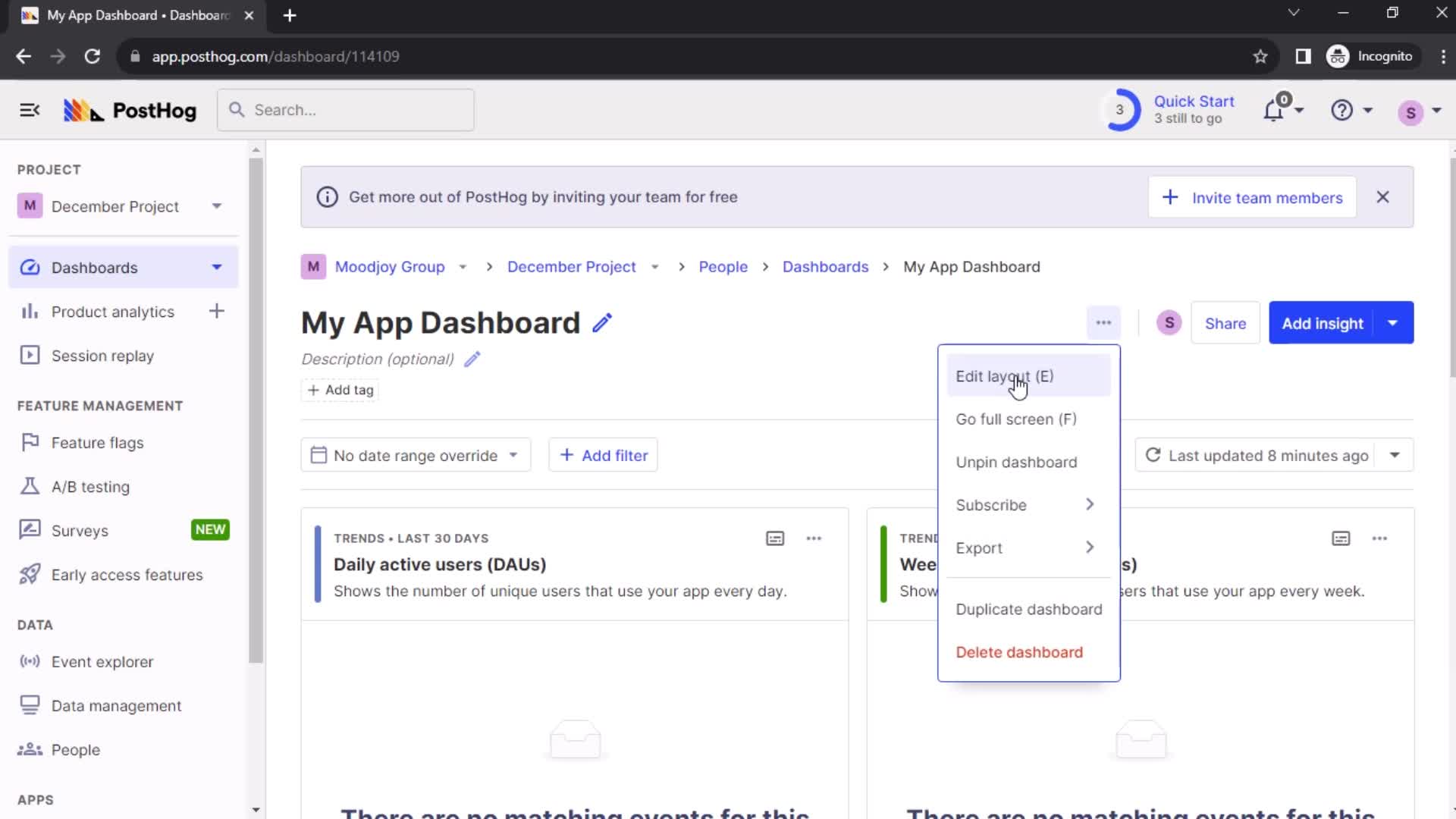Select Edit layout from context menu
Image resolution: width=1456 pixels, height=819 pixels.
tap(1005, 375)
